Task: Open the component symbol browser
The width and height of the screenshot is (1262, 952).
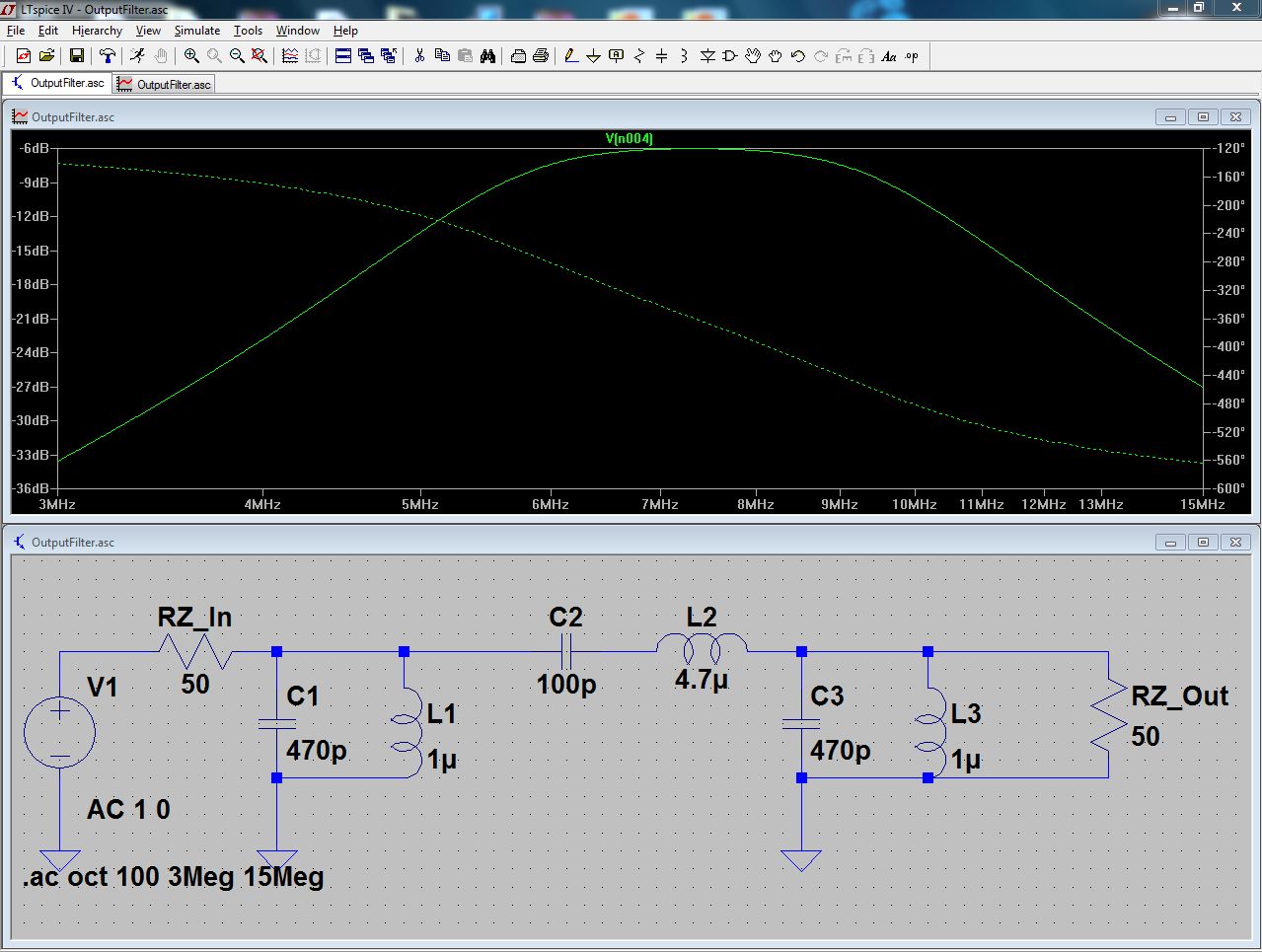Action: (x=728, y=56)
